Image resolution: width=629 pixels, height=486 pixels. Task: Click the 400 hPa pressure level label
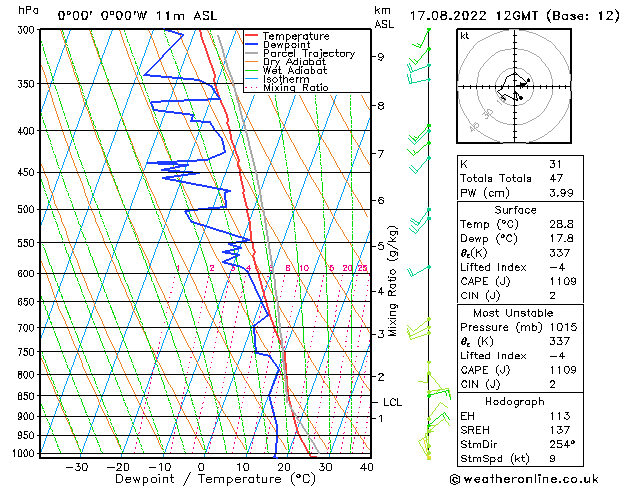point(28,131)
